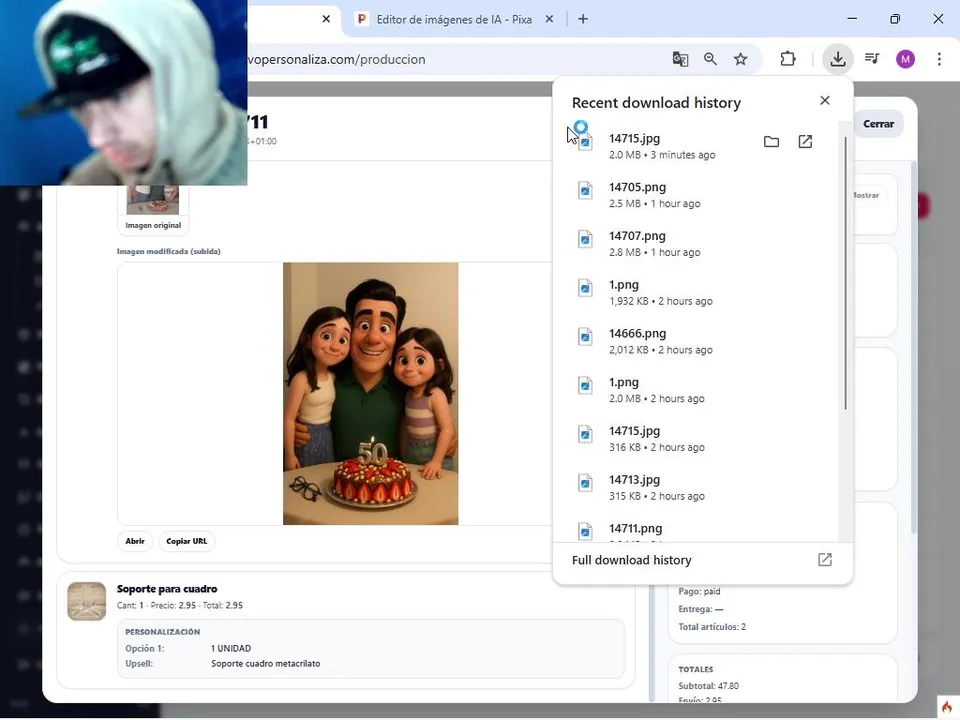The height and width of the screenshot is (720, 960).
Task: Click the Soporte cuadro metacrilato upsell text
Action: pos(266,664)
